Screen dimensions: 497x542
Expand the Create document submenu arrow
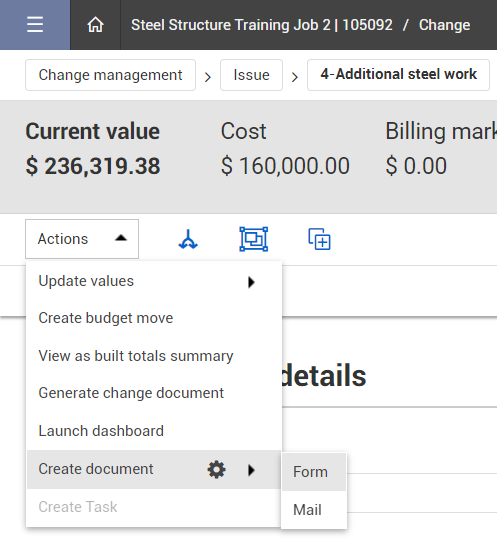(x=252, y=470)
